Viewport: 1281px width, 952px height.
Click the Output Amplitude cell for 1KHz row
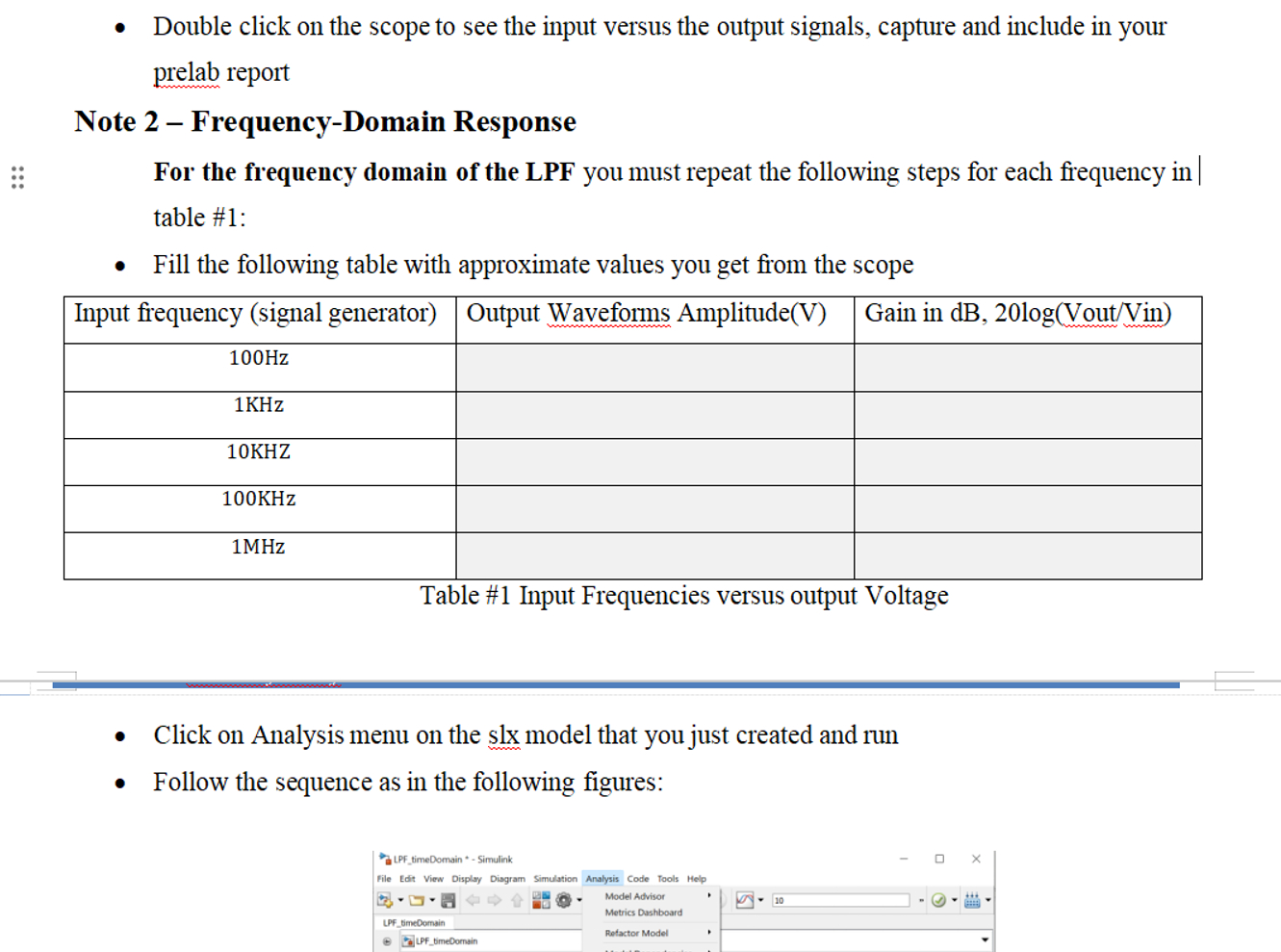[654, 415]
